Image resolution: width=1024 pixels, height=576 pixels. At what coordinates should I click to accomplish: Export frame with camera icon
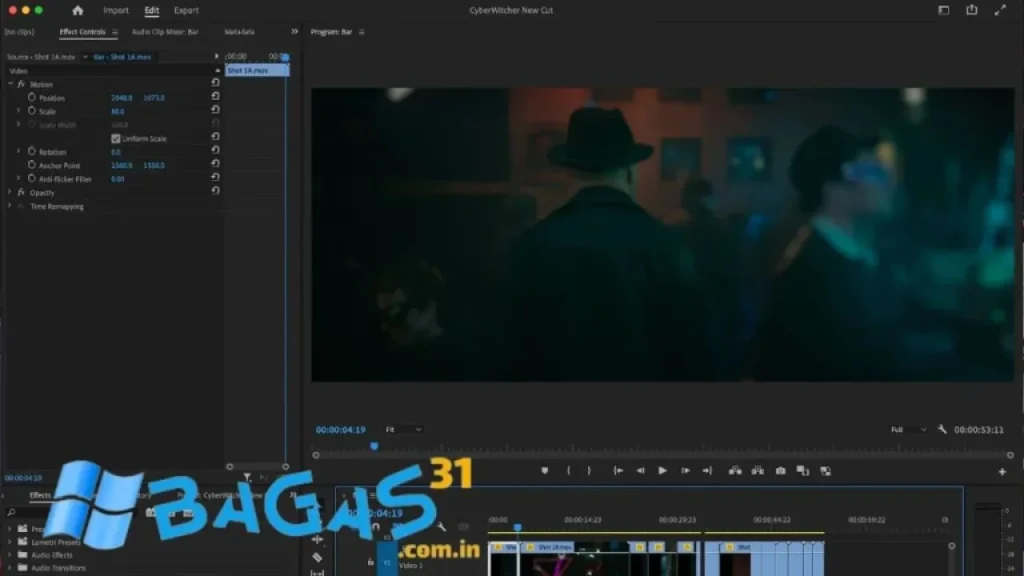(x=780, y=471)
